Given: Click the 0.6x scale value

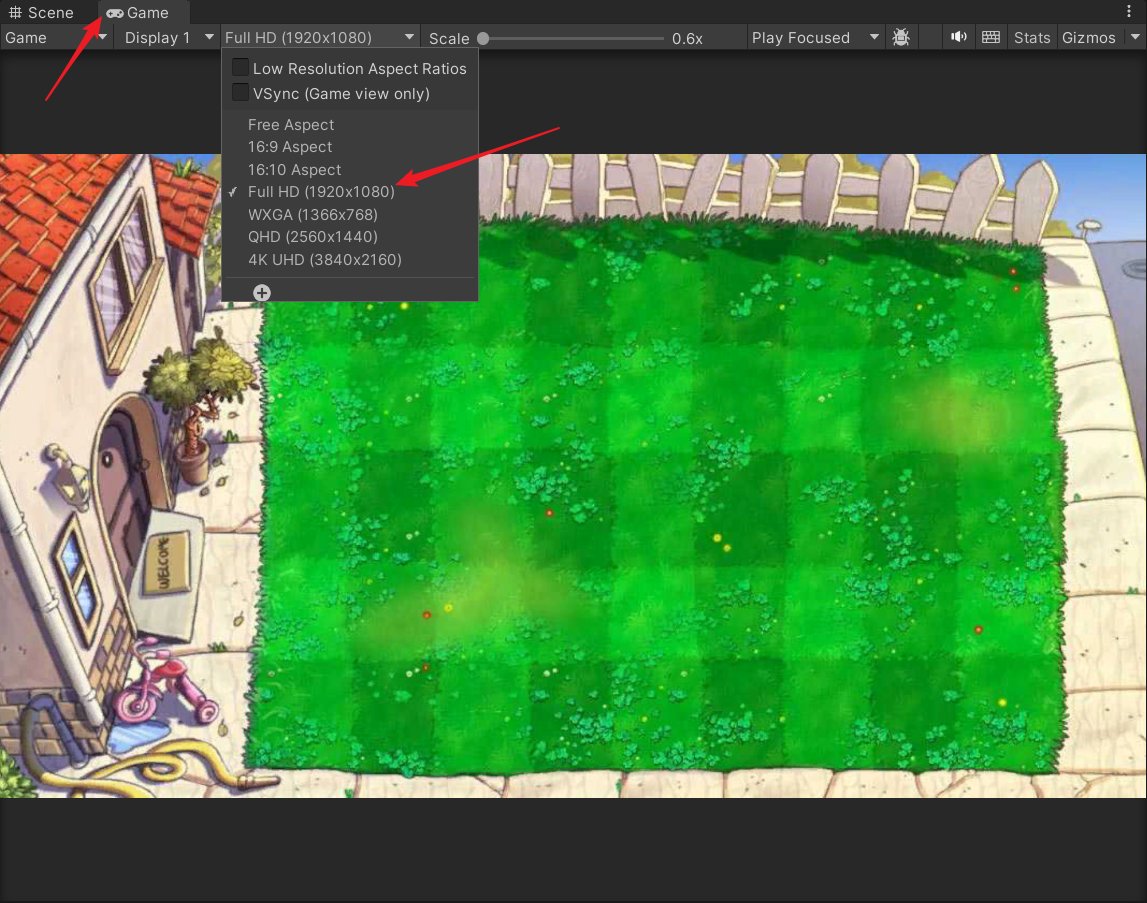Looking at the screenshot, I should 688,39.
